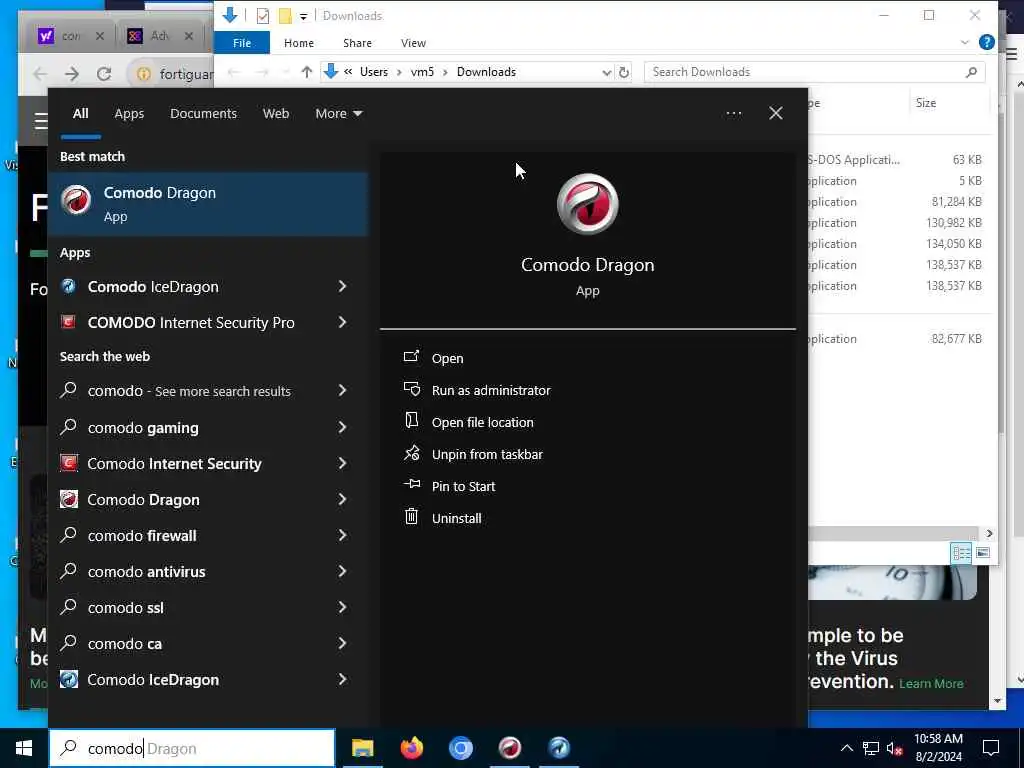
Task: Click the Open file location folder icon
Action: tap(411, 421)
